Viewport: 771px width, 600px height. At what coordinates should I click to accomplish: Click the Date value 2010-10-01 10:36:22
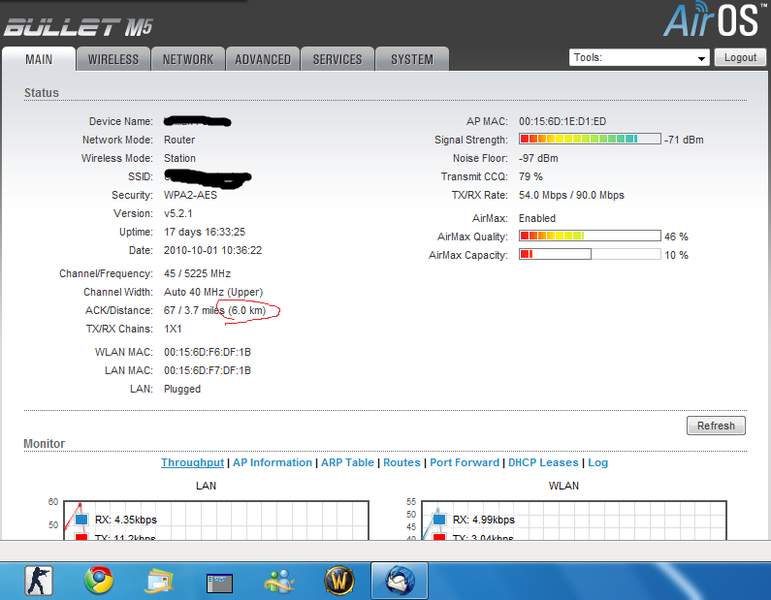(213, 250)
